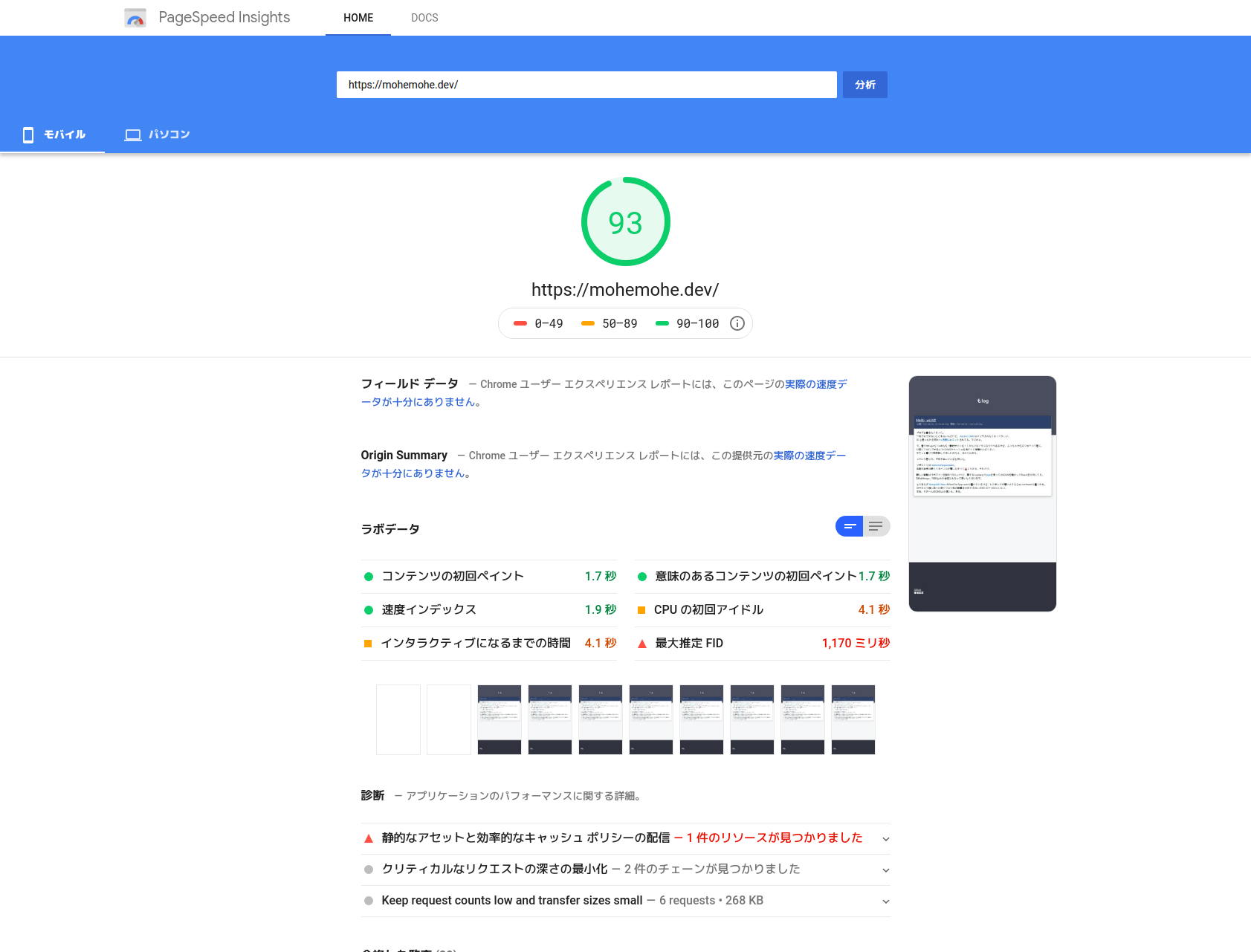The image size is (1251, 952).
Task: Click the first blank filmstrip thumbnail
Action: pos(398,719)
